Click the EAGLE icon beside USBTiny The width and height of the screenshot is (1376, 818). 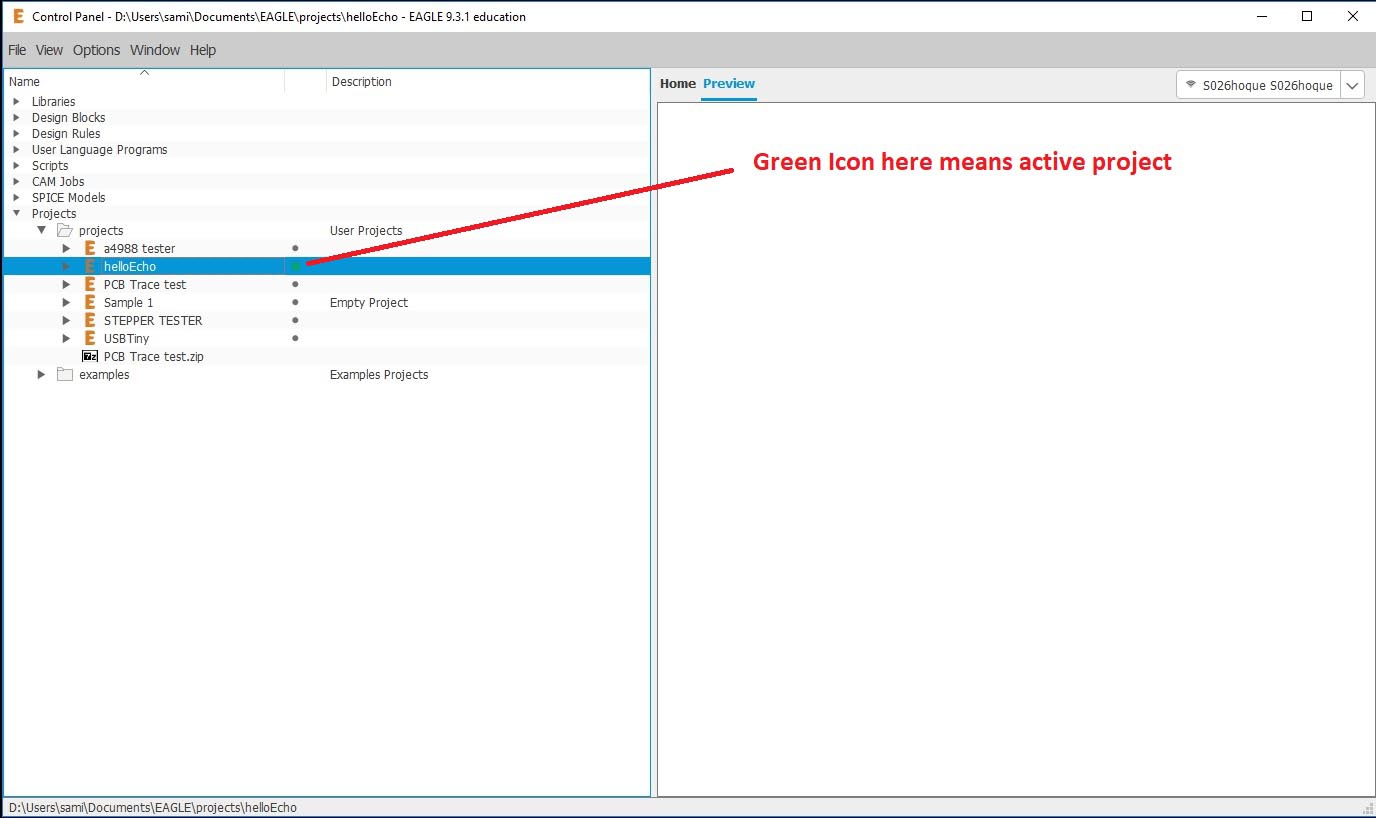tap(90, 338)
